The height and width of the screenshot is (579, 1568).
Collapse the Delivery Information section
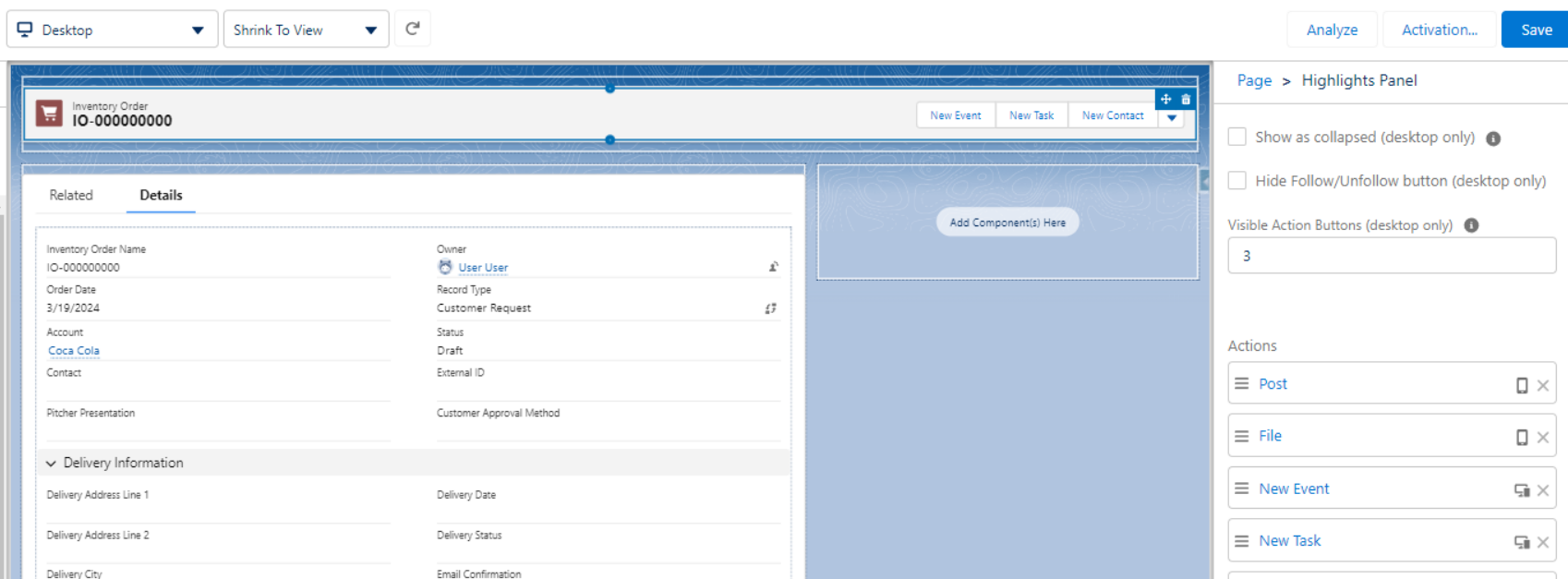(x=52, y=463)
